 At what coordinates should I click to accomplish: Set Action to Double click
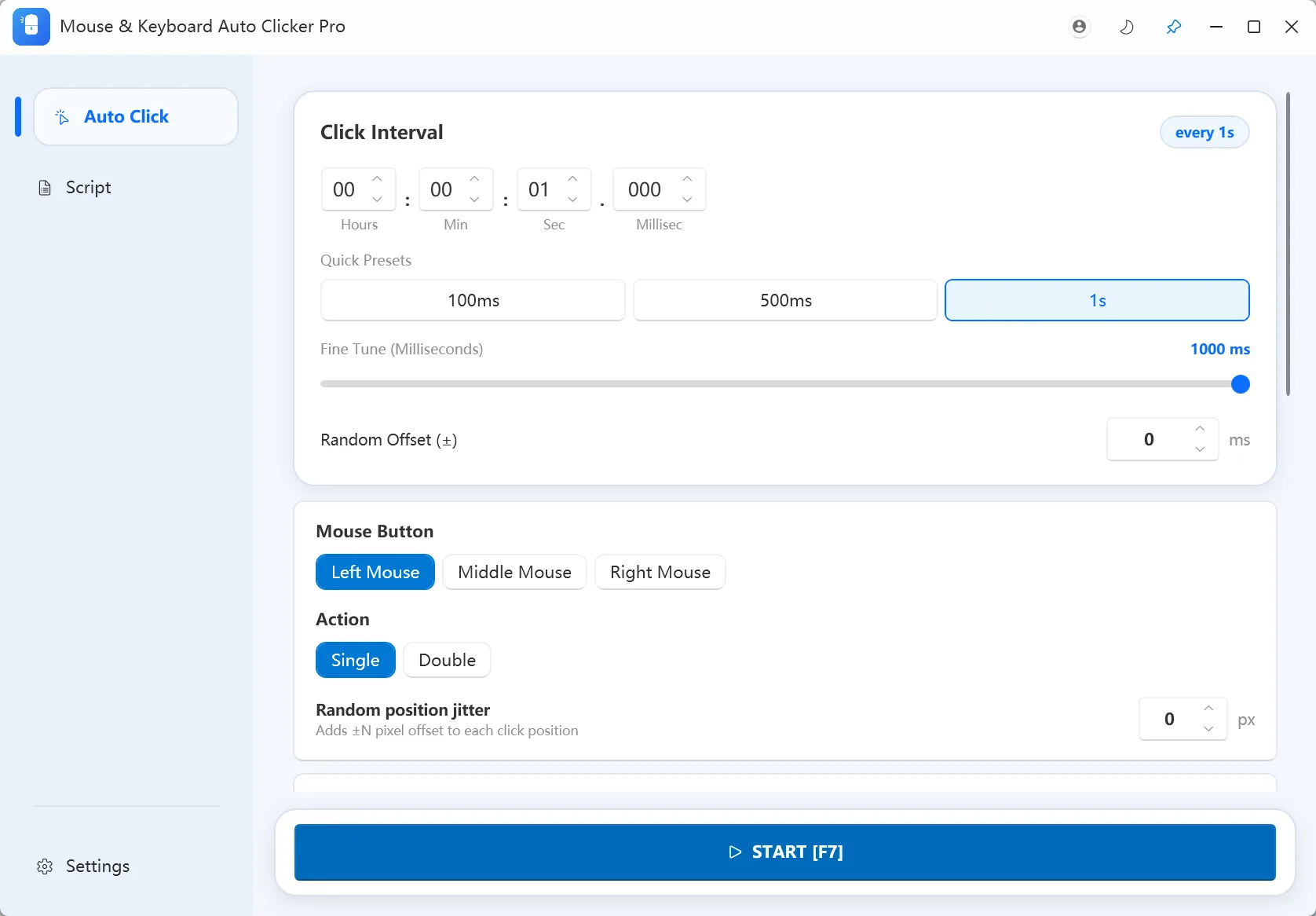(447, 660)
